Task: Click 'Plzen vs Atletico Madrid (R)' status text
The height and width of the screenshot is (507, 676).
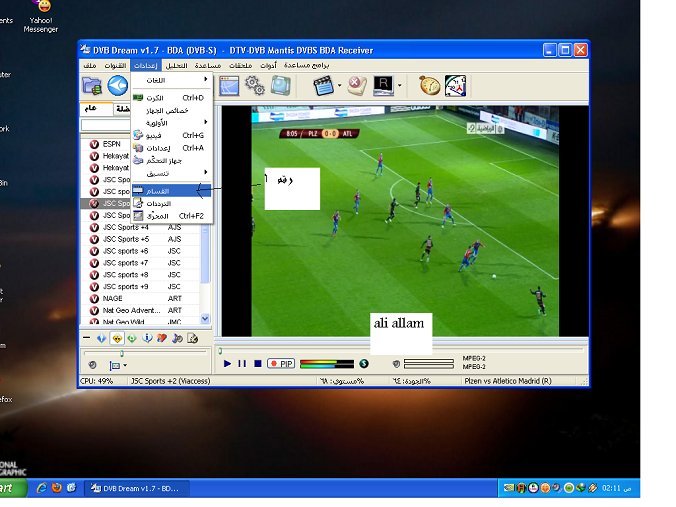Action: (x=508, y=381)
